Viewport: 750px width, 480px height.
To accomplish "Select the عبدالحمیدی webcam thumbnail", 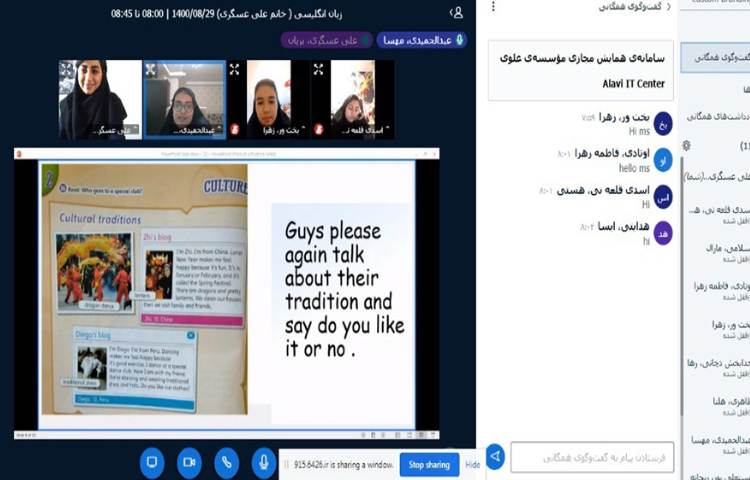I will click(x=185, y=99).
